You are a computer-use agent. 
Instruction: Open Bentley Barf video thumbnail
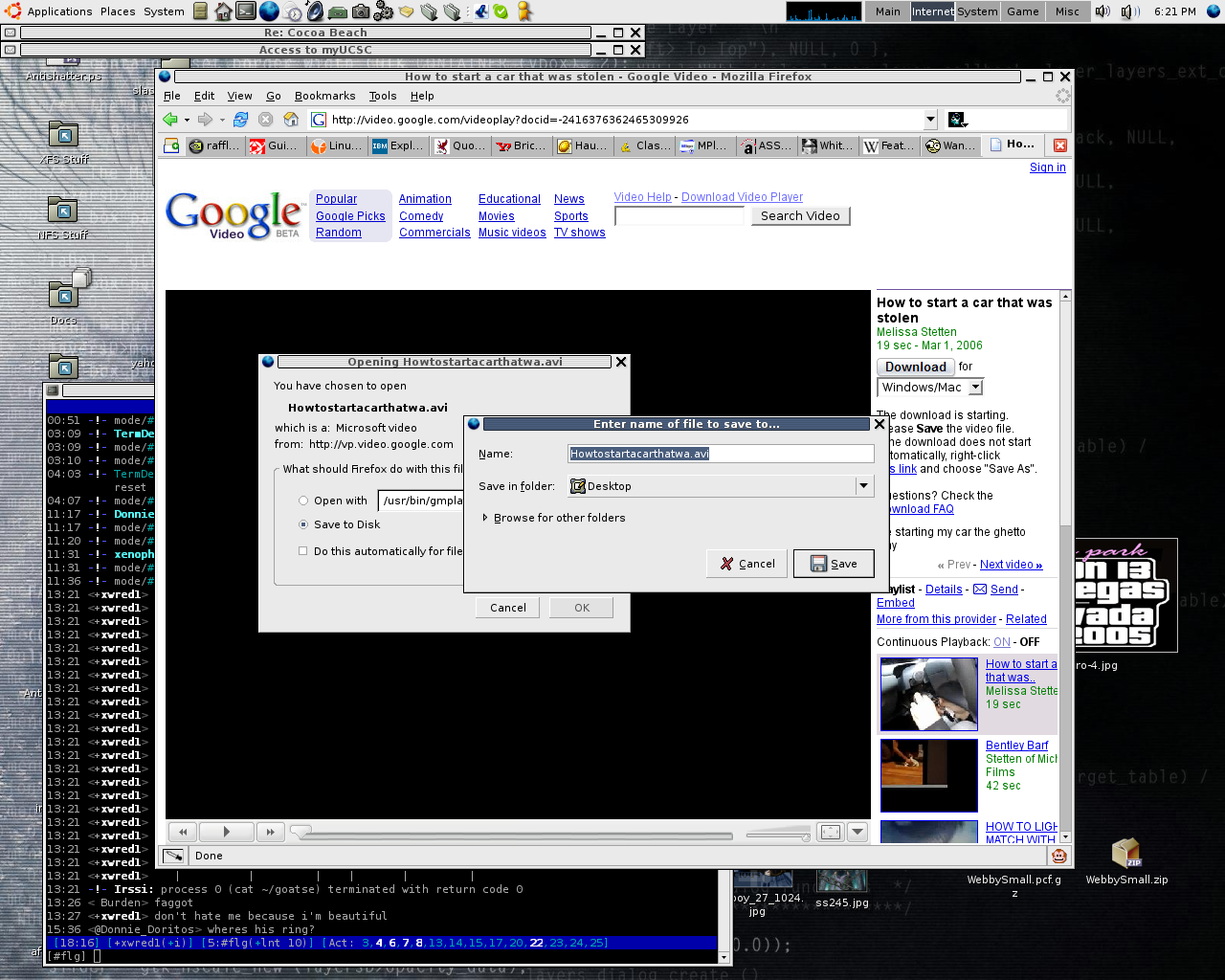929,775
